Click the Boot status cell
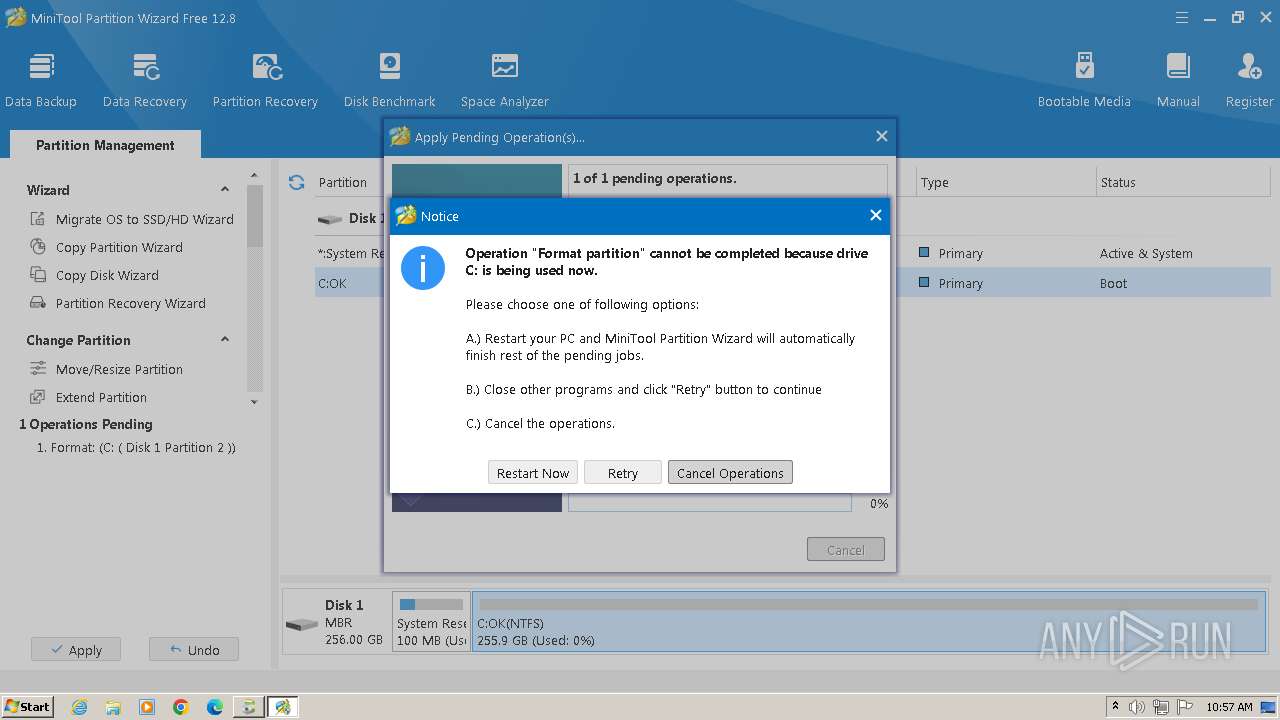 [1113, 283]
